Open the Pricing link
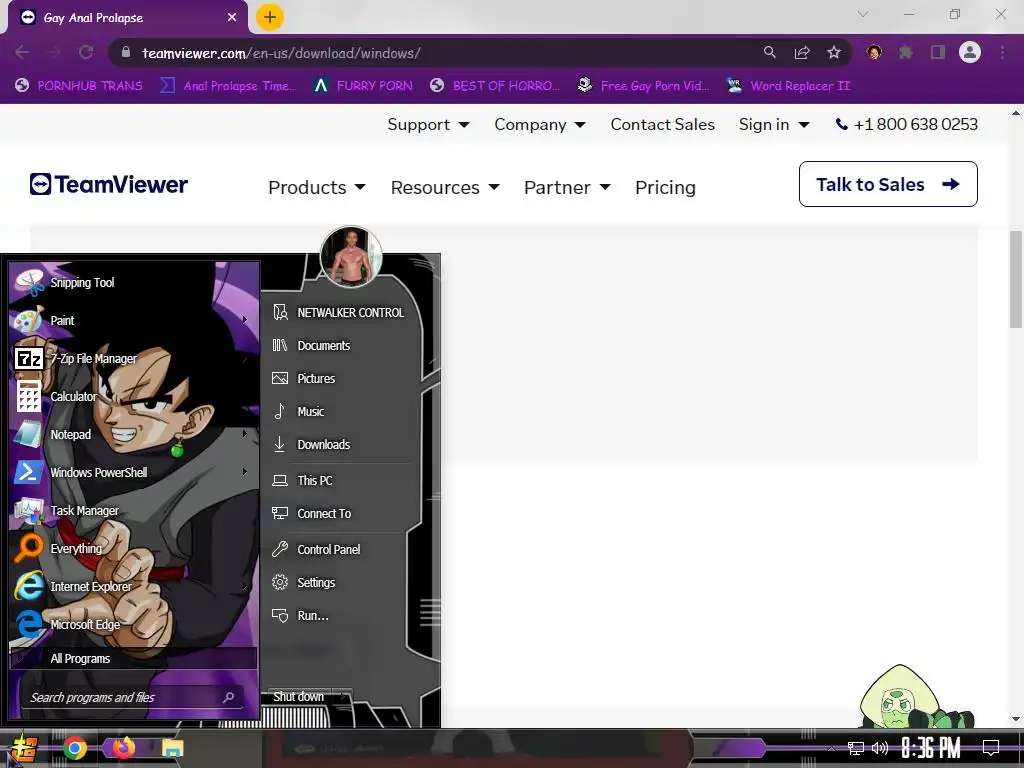The height and width of the screenshot is (768, 1024). [665, 187]
